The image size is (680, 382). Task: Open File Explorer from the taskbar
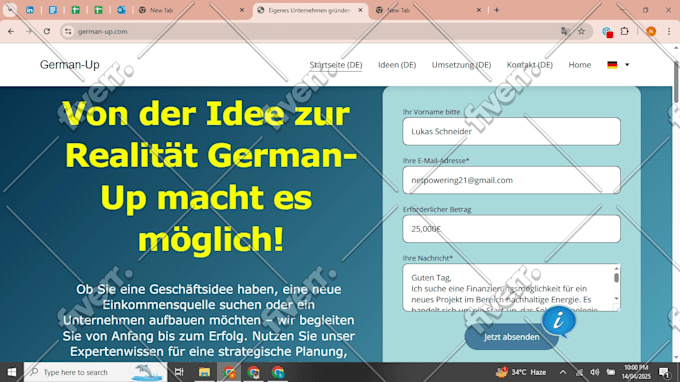pos(204,372)
